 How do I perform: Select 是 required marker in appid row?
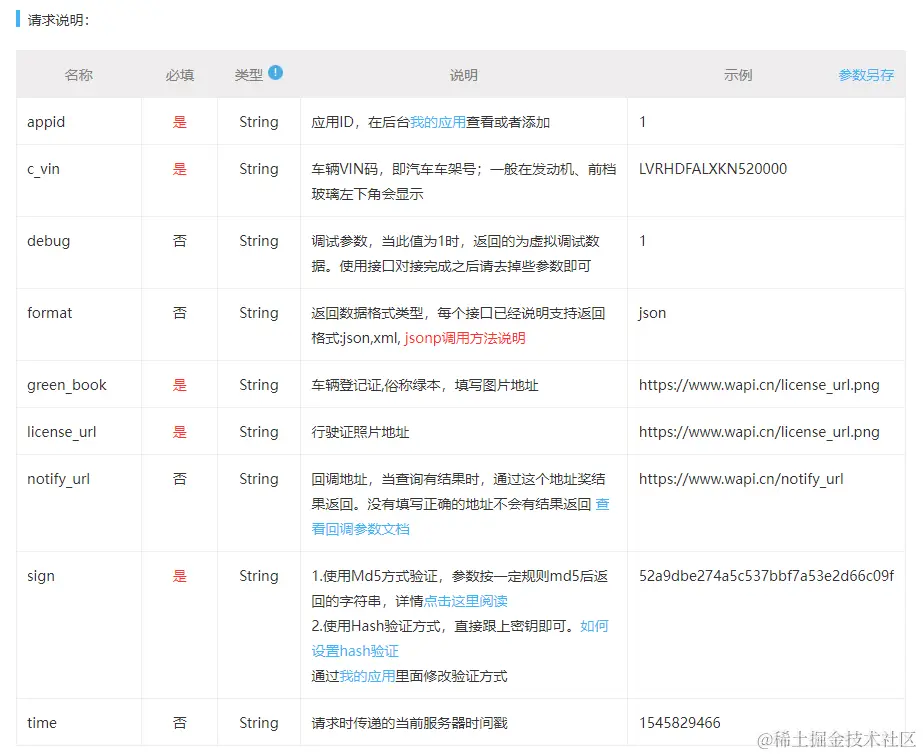180,122
